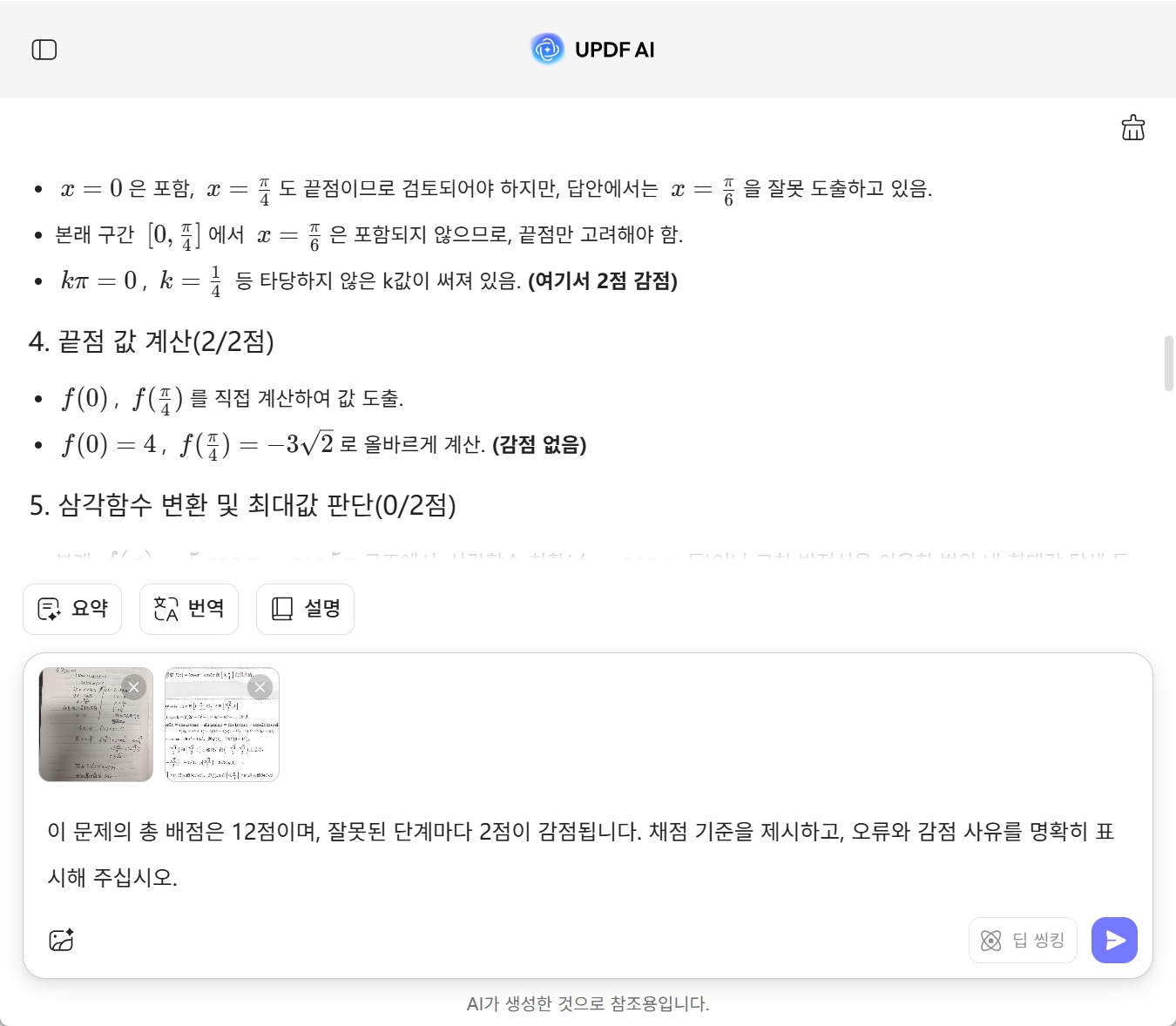Remove the second attached solution image
This screenshot has width=1176, height=1026.
pyautogui.click(x=260, y=687)
